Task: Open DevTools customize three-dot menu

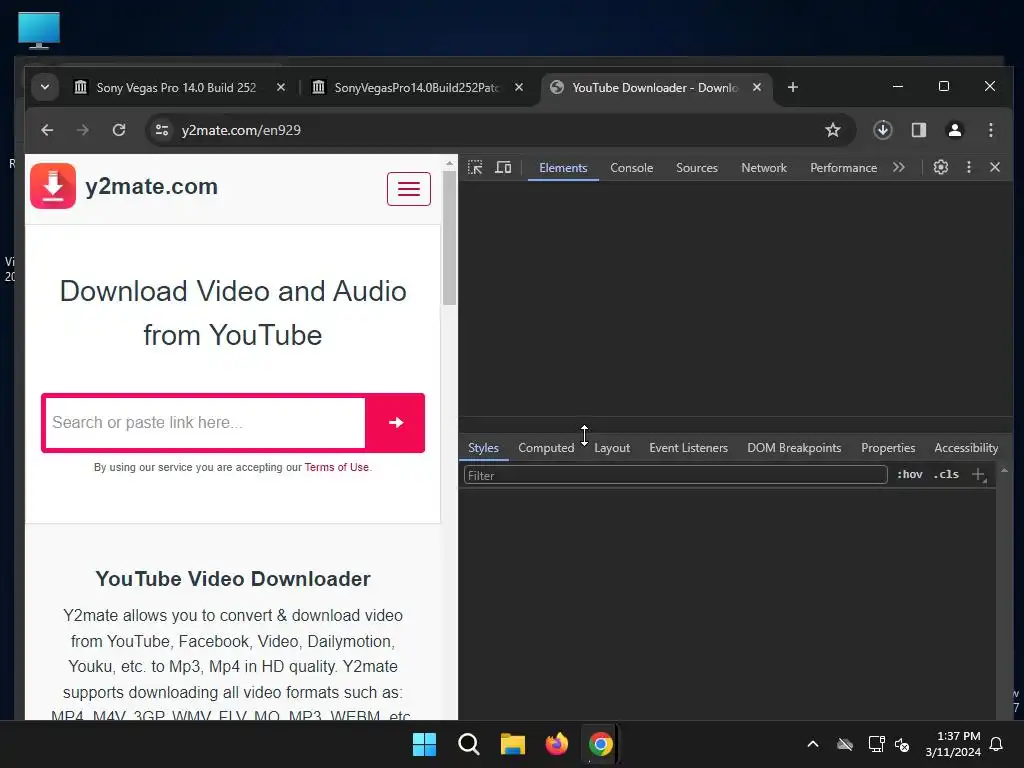Action: pos(968,168)
